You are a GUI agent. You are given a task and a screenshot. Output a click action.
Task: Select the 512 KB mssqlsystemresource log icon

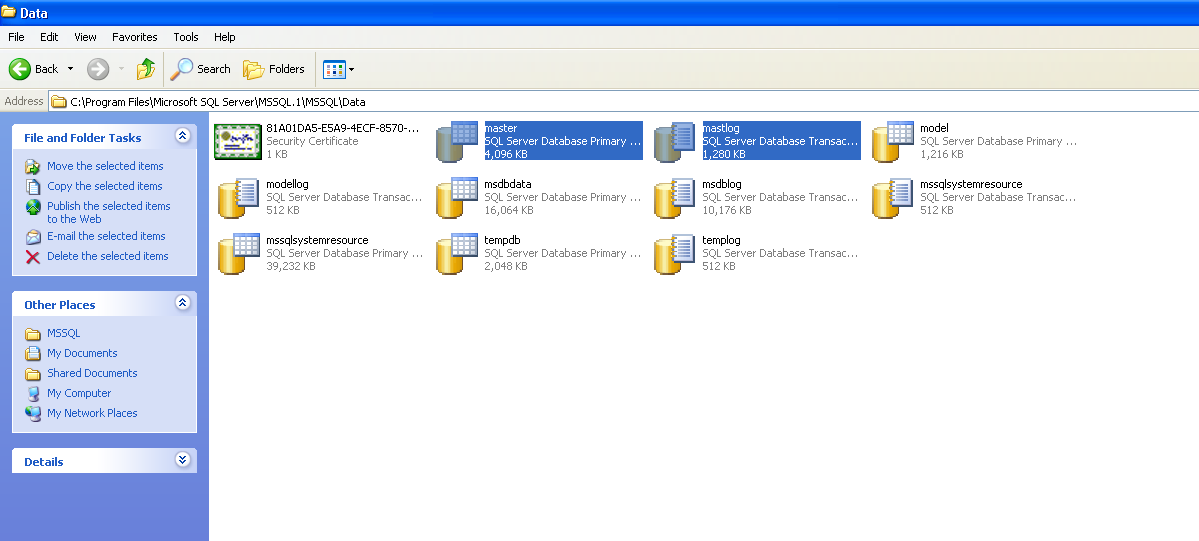(x=892, y=197)
